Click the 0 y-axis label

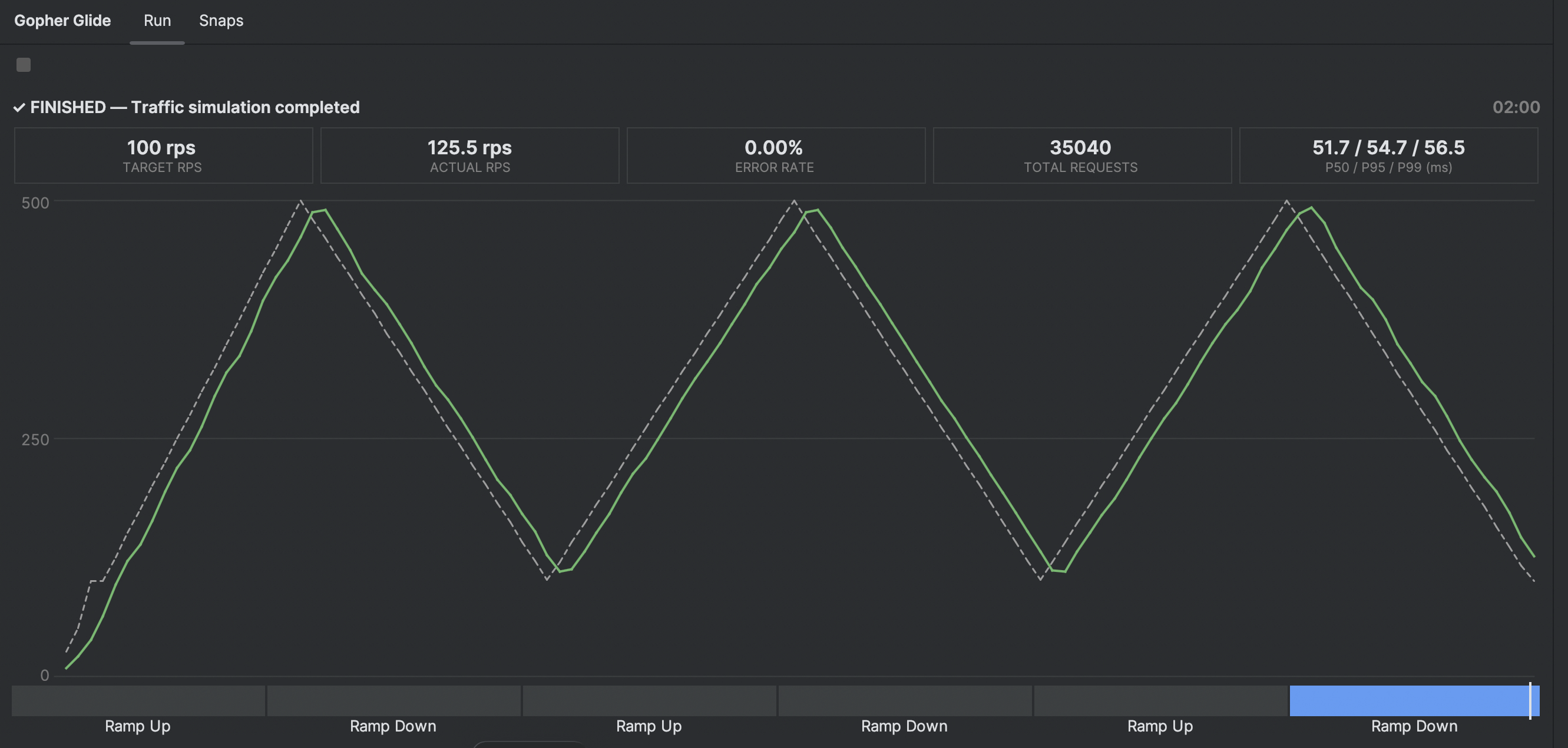coord(44,675)
